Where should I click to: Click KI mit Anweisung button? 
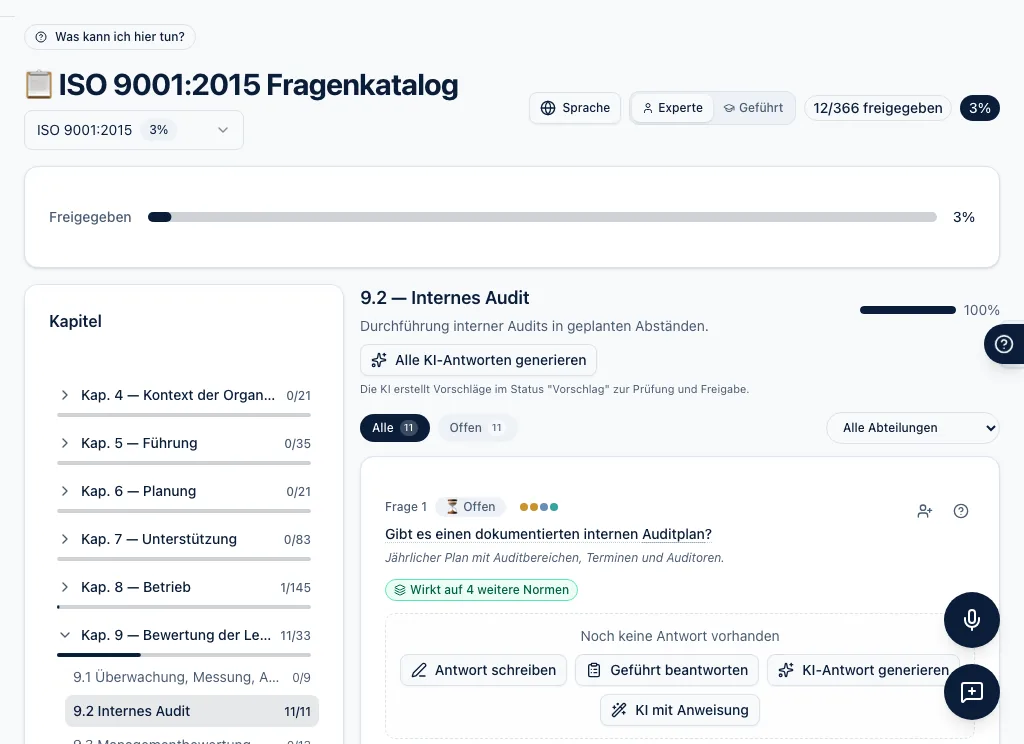pyautogui.click(x=680, y=710)
